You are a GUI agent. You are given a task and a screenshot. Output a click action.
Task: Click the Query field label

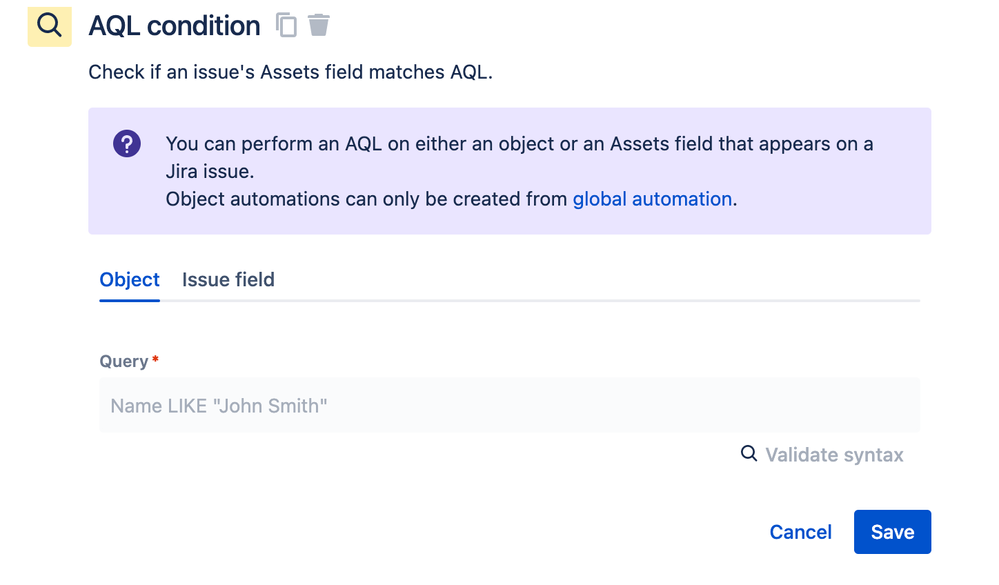124,361
